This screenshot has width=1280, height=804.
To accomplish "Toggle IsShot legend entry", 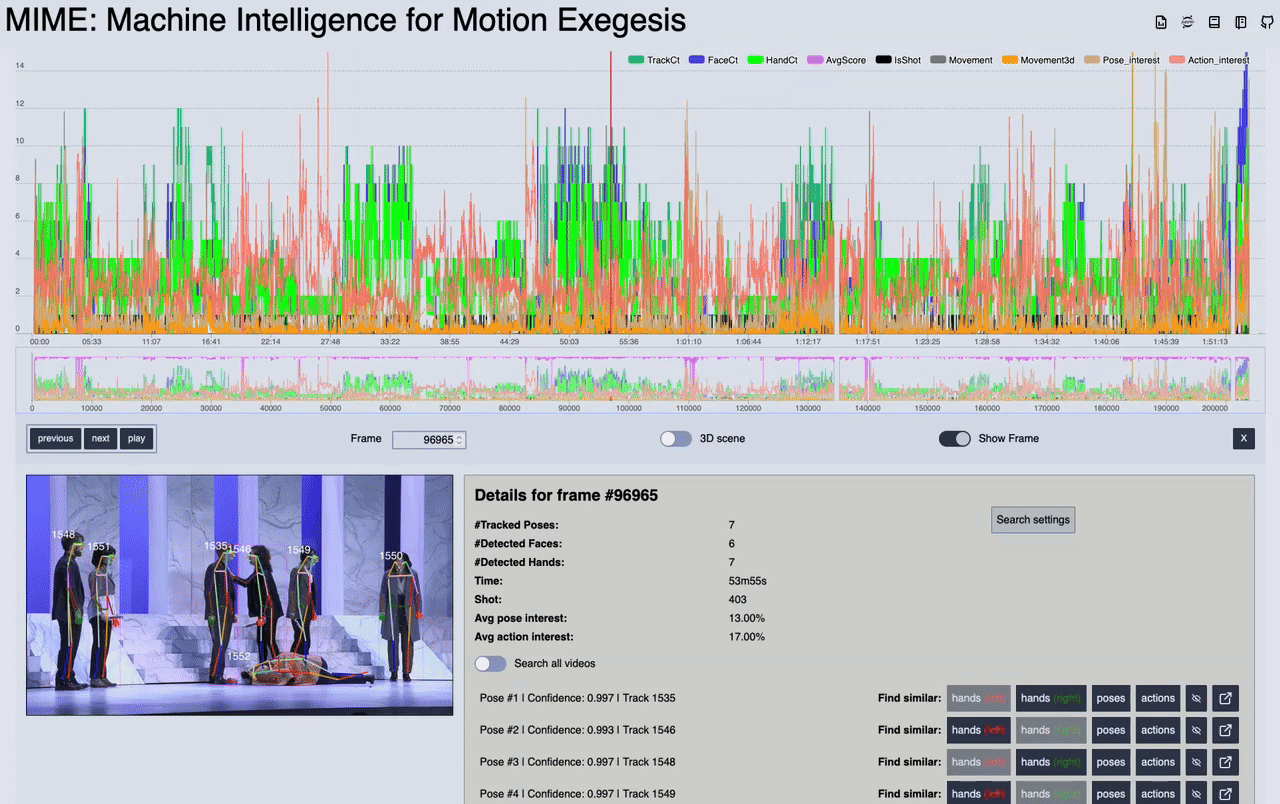I will click(898, 60).
